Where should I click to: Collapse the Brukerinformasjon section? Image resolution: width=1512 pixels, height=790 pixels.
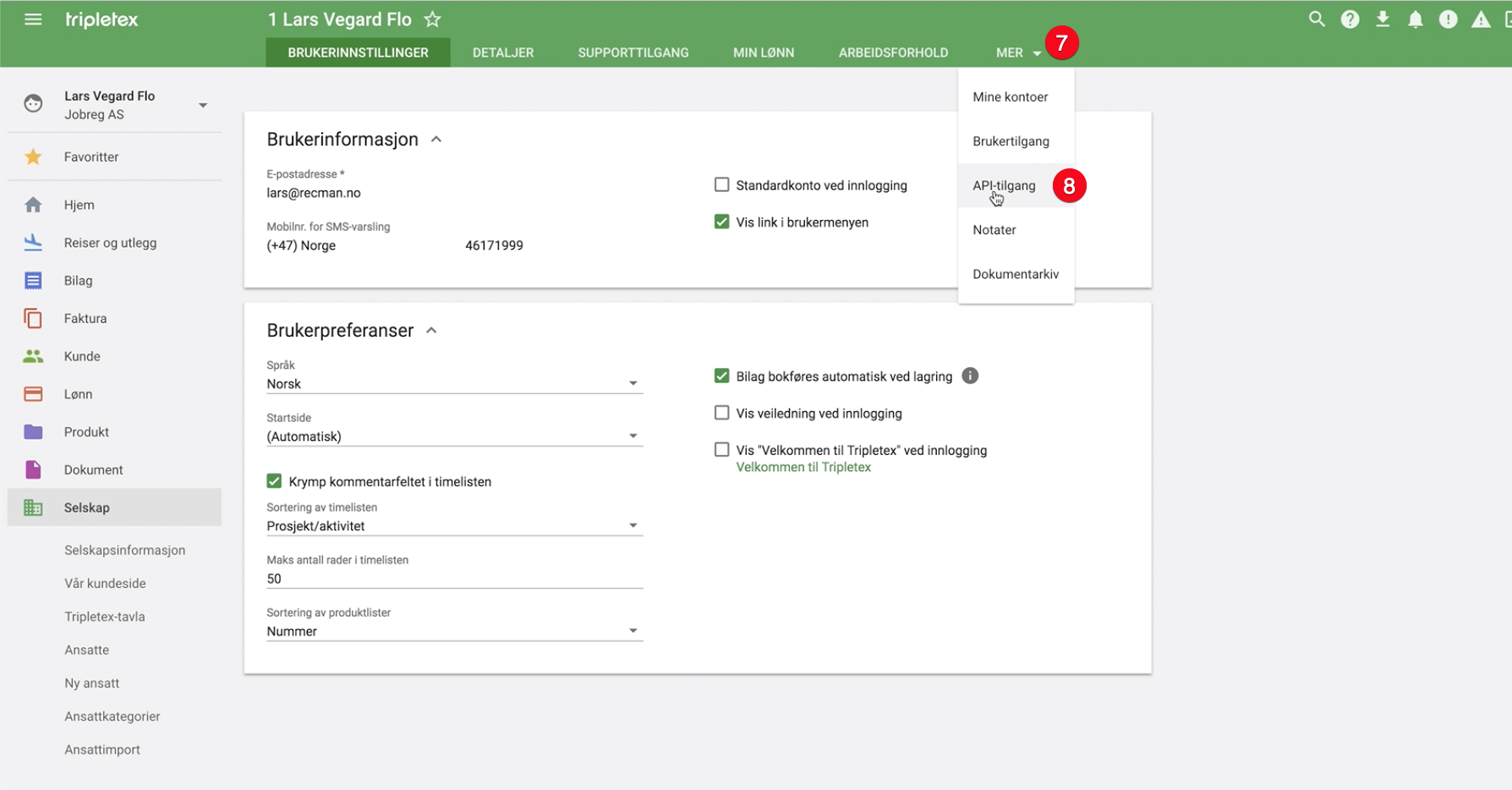[x=436, y=140]
